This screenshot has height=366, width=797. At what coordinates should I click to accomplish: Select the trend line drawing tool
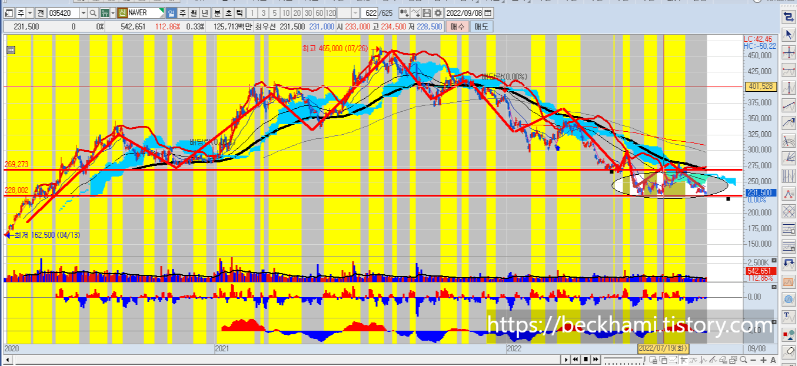tap(788, 104)
